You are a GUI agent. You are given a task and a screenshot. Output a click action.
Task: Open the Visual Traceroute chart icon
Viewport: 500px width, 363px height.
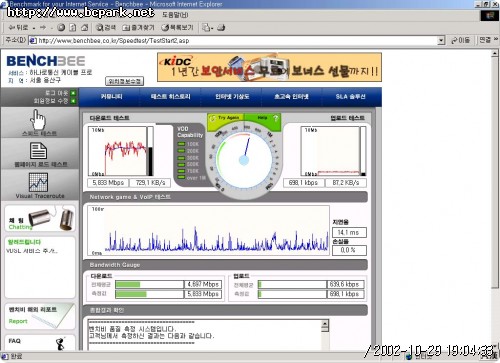tap(38, 182)
